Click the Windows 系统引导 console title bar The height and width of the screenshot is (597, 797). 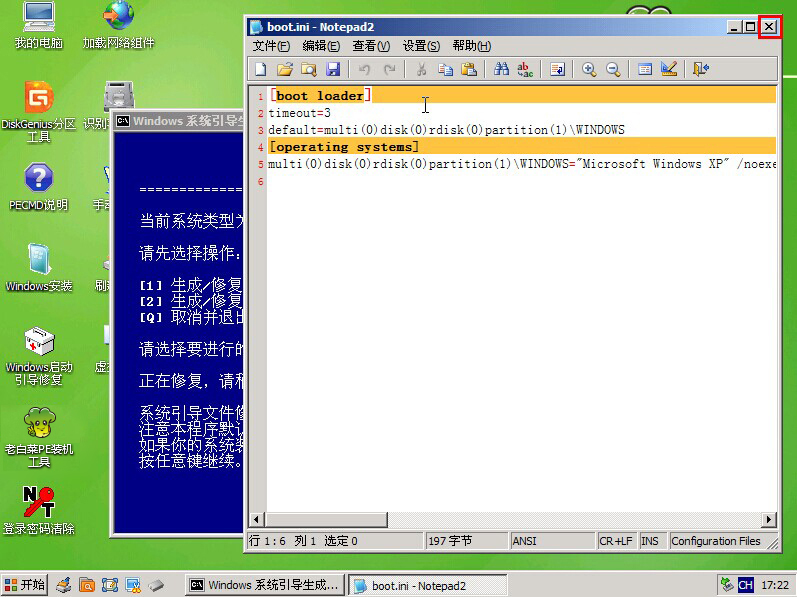[179, 121]
